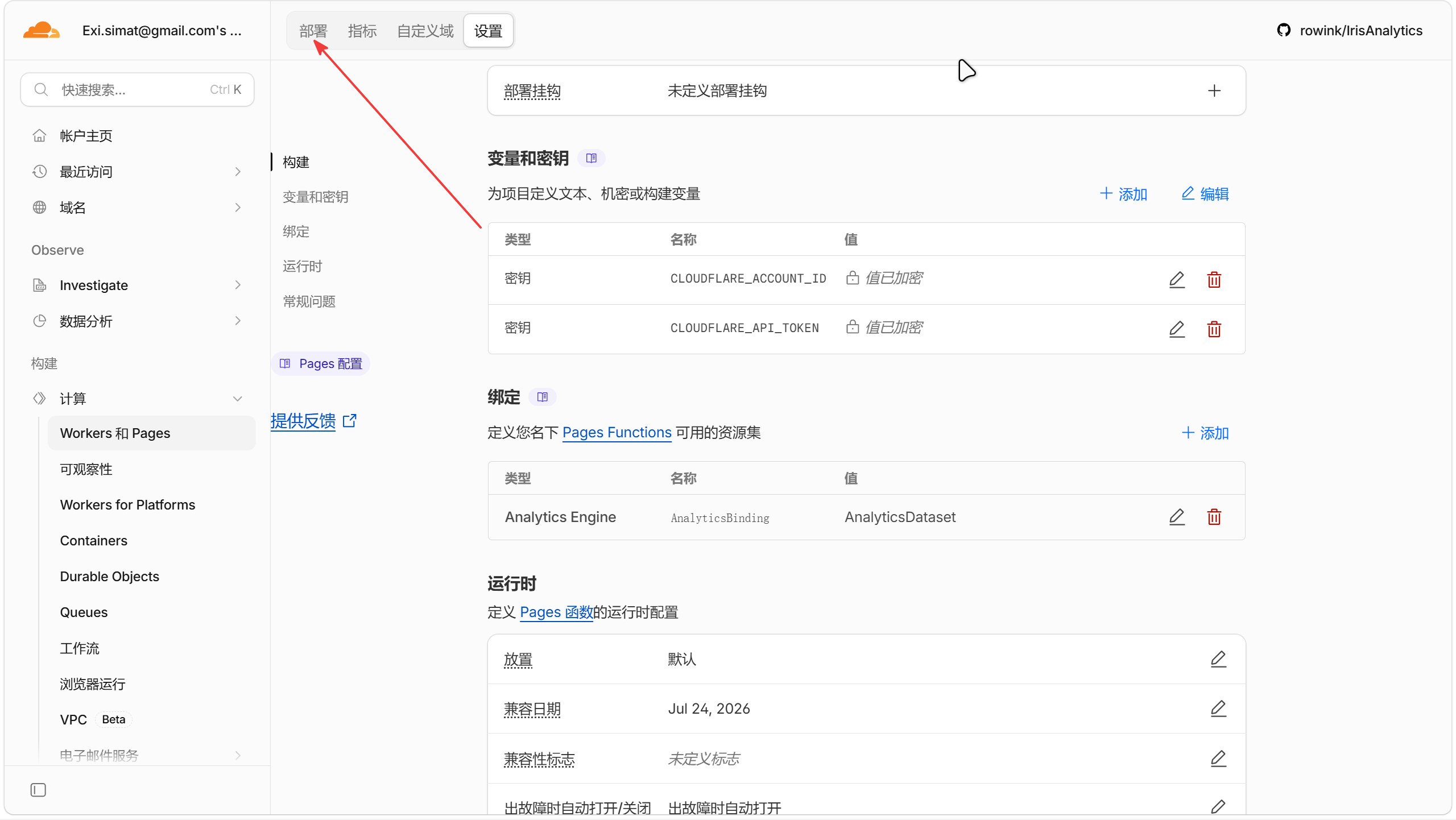1456x820 pixels.
Task: Open 工作流 in sidebar
Action: [x=80, y=648]
